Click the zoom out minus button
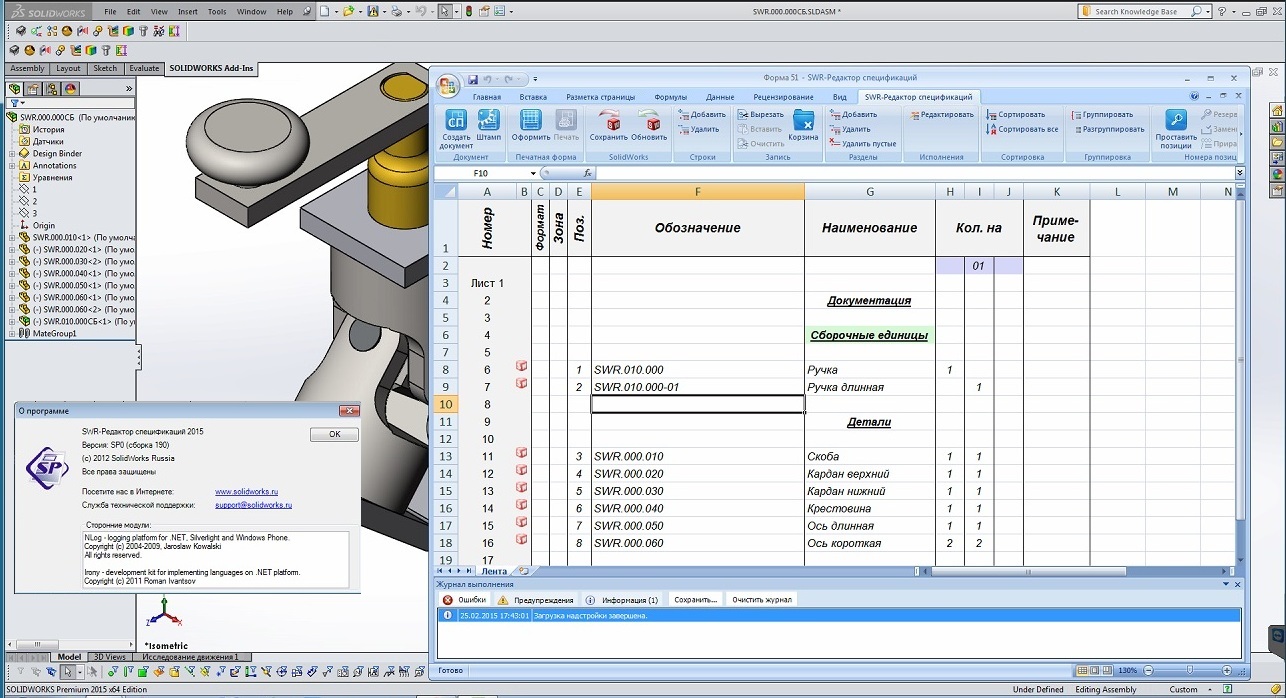This screenshot has width=1286, height=698. [1147, 670]
